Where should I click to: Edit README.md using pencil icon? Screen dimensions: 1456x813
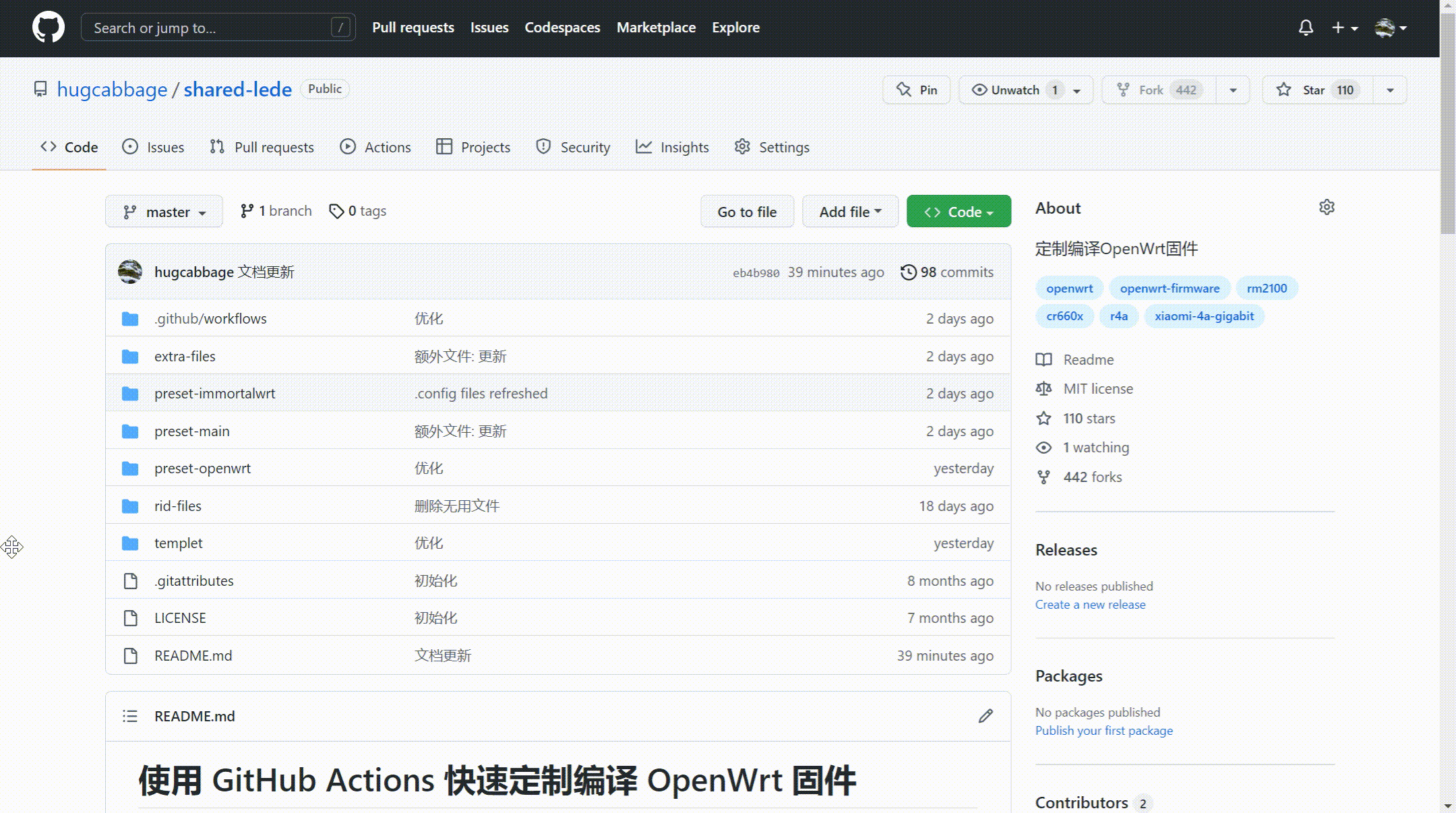(x=985, y=716)
